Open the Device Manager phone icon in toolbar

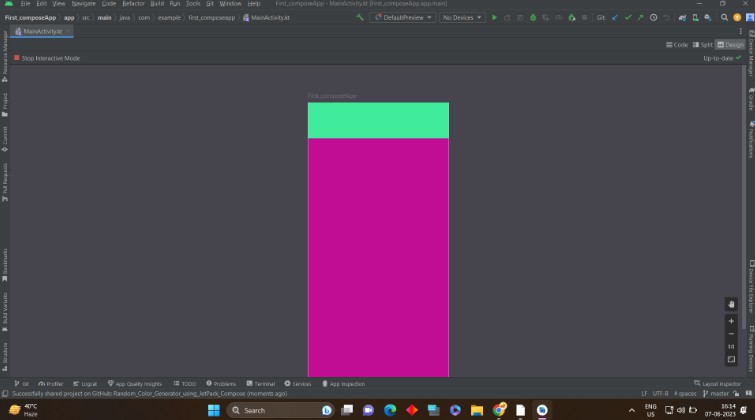695,17
